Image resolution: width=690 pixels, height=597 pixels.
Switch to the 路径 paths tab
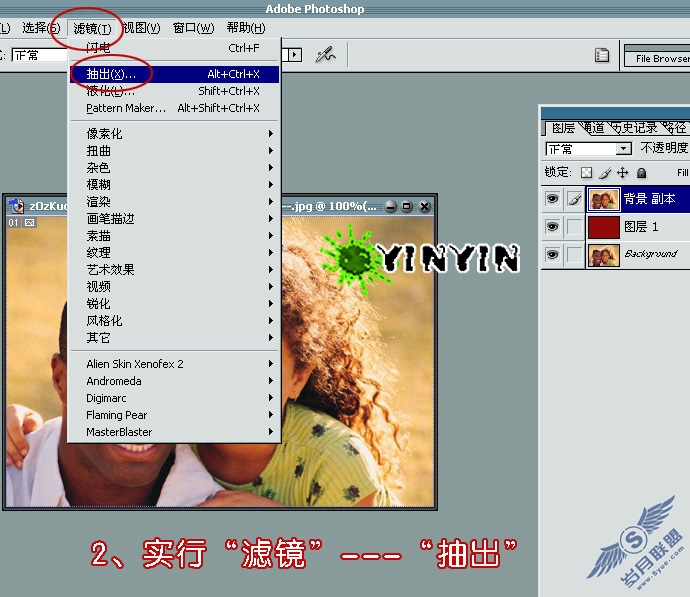(x=674, y=128)
